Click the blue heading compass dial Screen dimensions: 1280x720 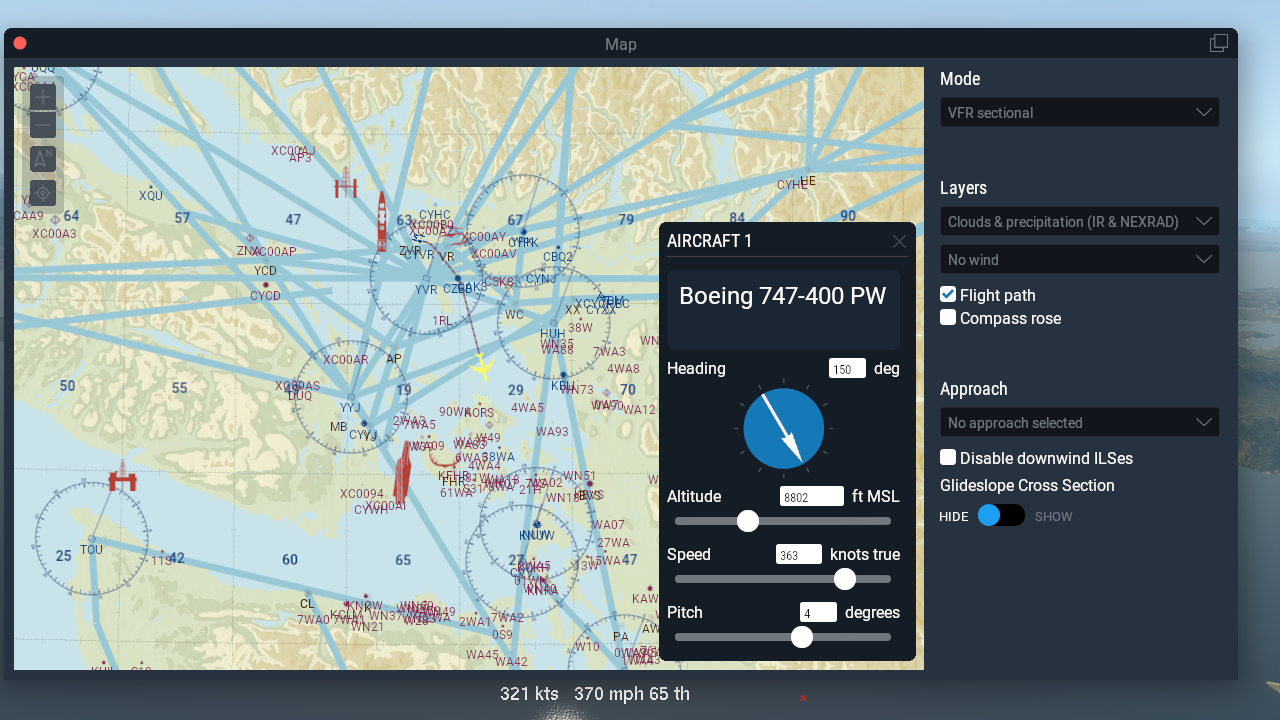(784, 429)
